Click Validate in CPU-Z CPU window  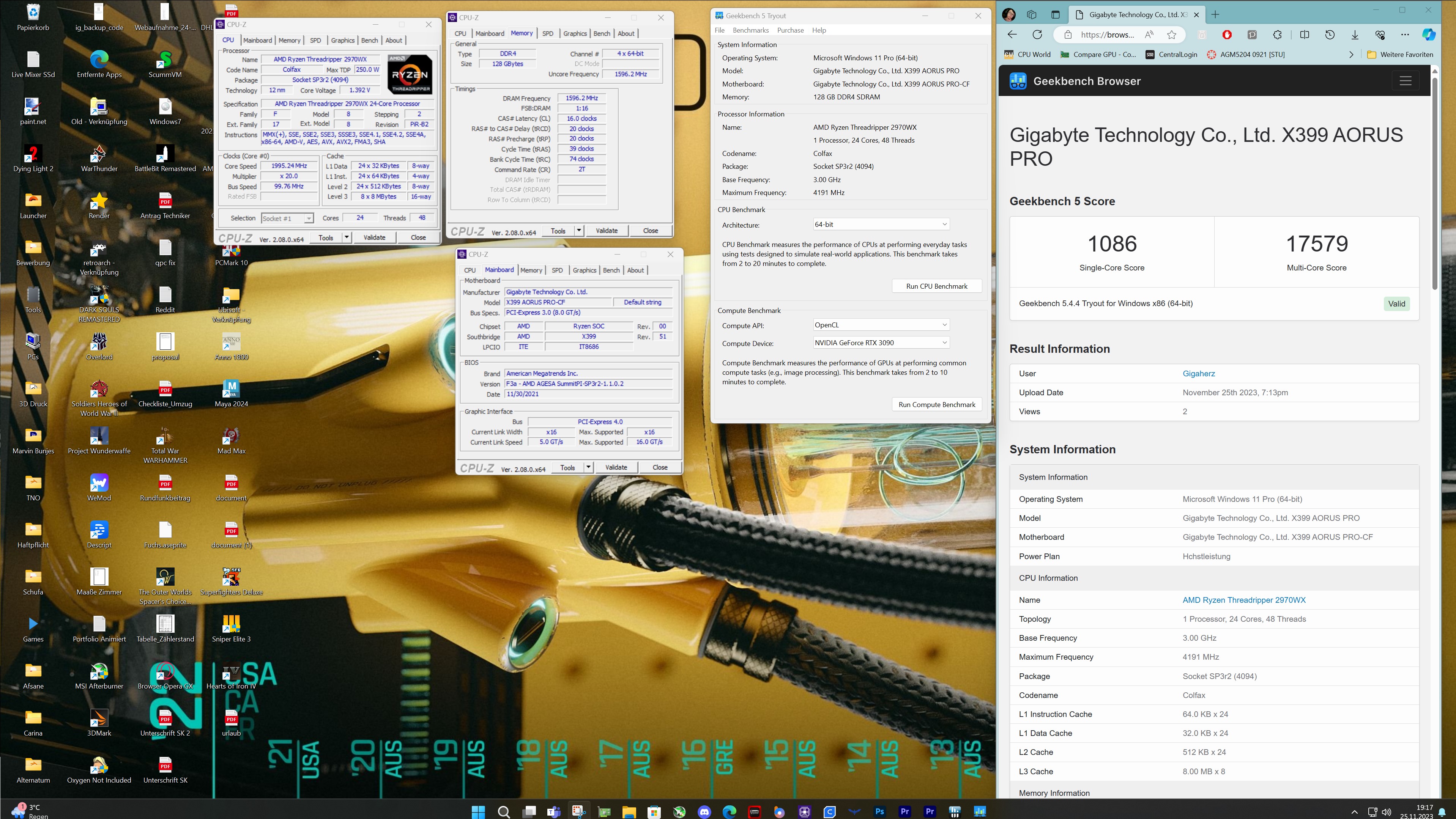click(x=373, y=237)
